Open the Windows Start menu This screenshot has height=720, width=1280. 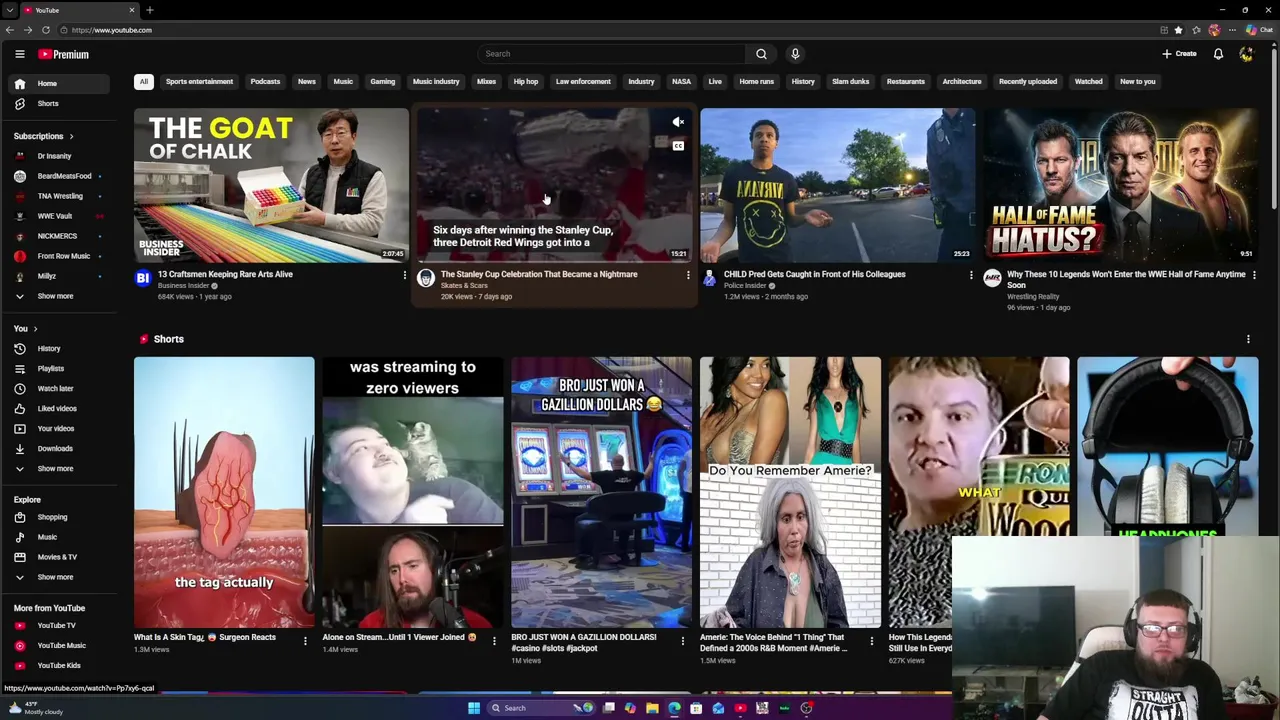pyautogui.click(x=474, y=708)
